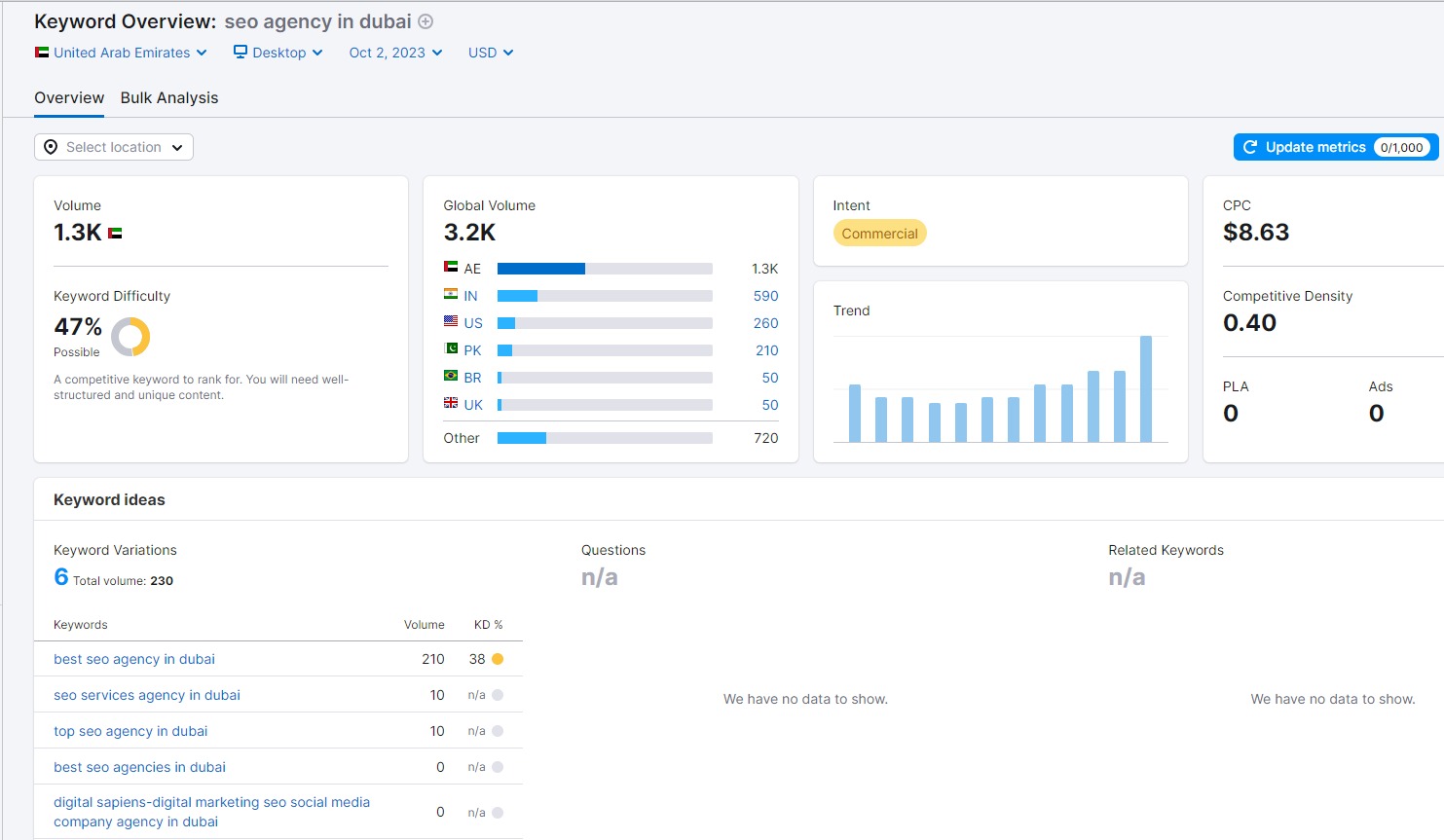Click the 210 volume value for Pakistan

(x=766, y=350)
